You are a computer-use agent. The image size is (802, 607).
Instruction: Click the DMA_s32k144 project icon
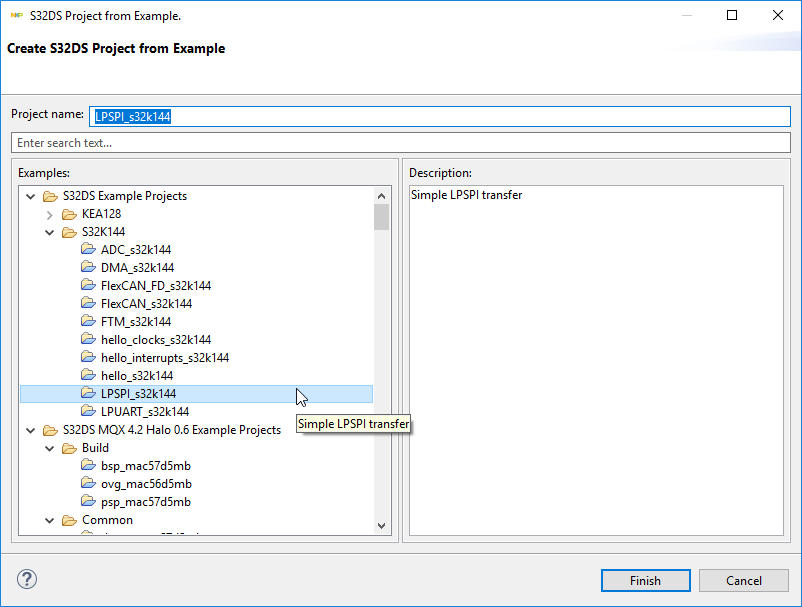[x=88, y=267]
